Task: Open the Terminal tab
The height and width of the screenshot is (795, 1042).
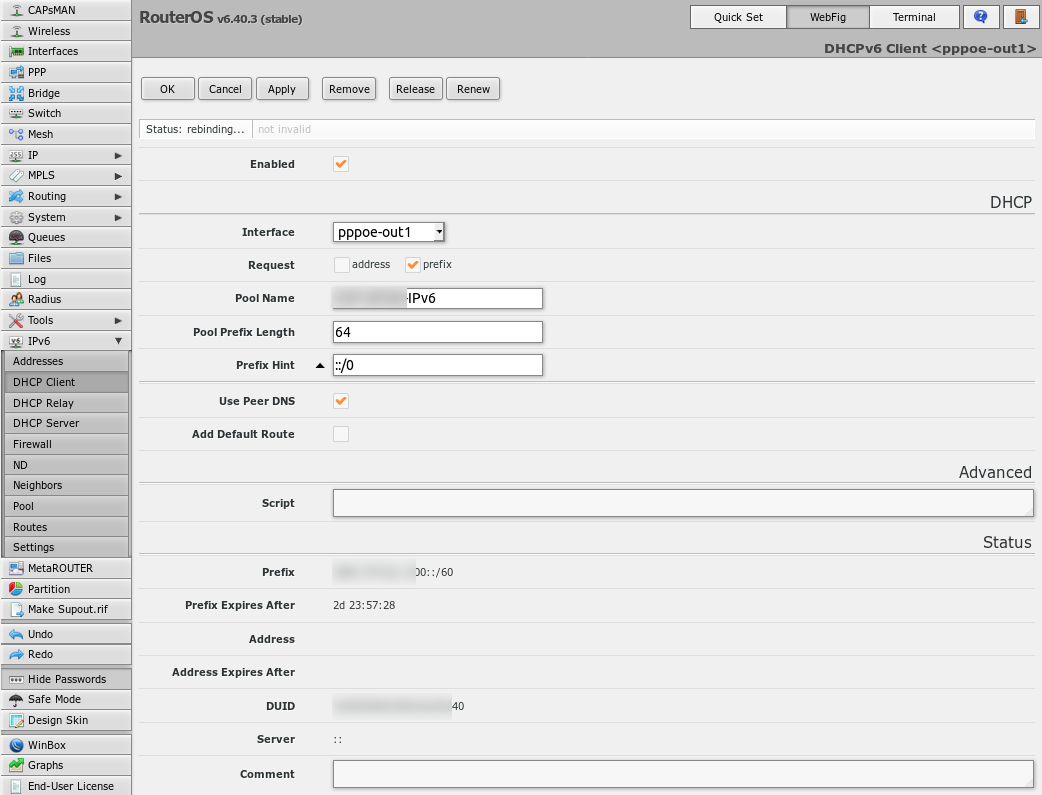Action: point(914,17)
